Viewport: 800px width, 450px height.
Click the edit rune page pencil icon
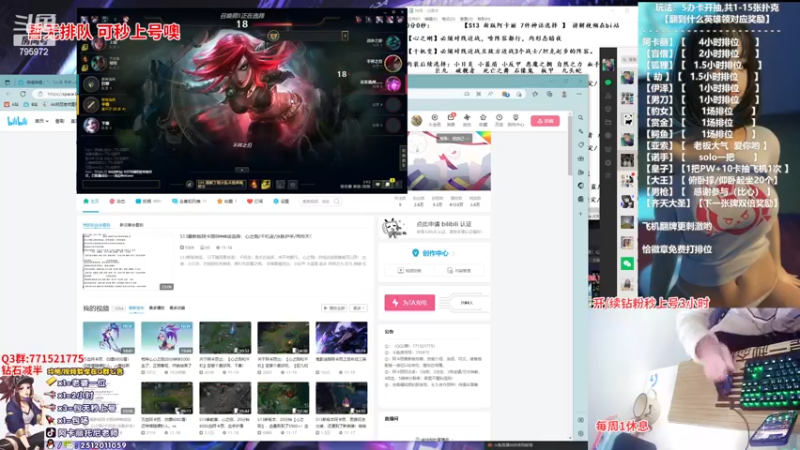point(190,184)
